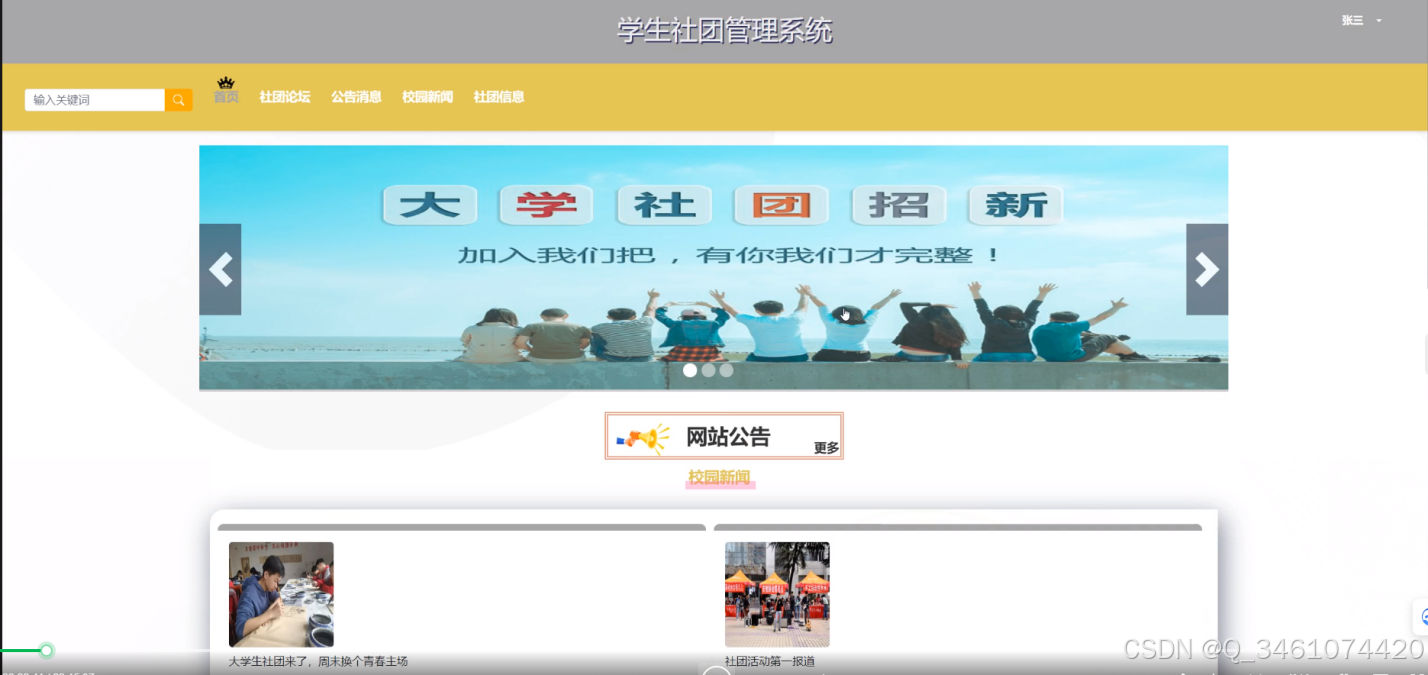Image resolution: width=1428 pixels, height=675 pixels.
Task: Click the 更多 link in 网站公告
Action: [x=826, y=448]
